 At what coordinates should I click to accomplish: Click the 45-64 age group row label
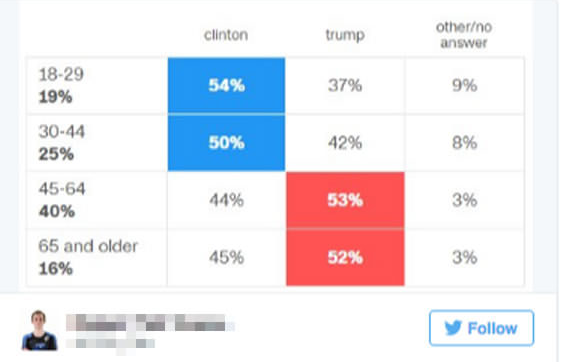coord(62,189)
